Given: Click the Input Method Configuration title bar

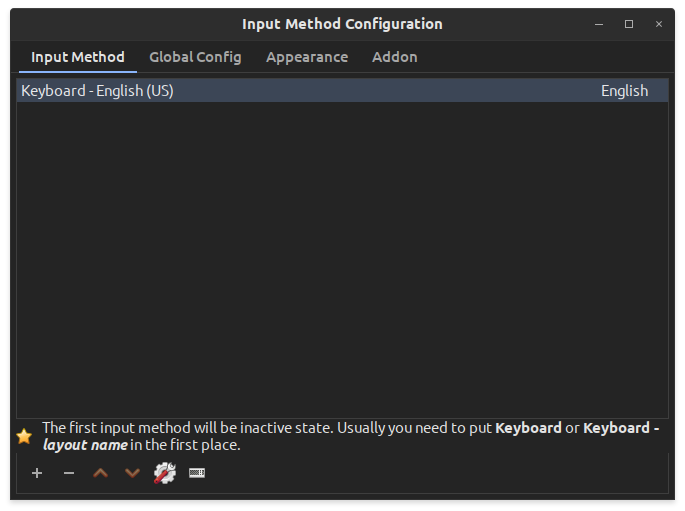Looking at the screenshot, I should click(x=342, y=24).
